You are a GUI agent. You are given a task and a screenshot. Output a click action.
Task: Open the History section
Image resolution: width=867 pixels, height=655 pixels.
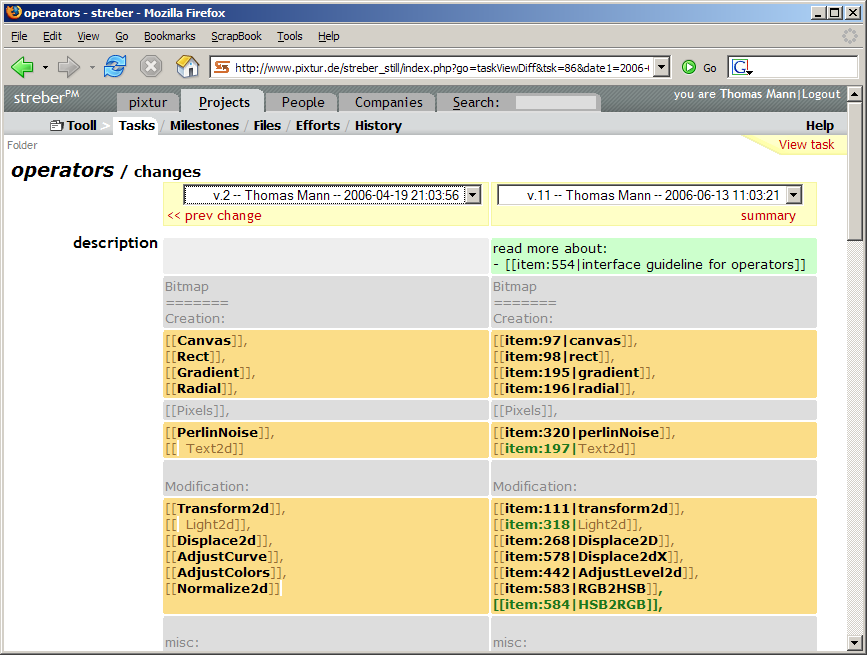click(378, 125)
